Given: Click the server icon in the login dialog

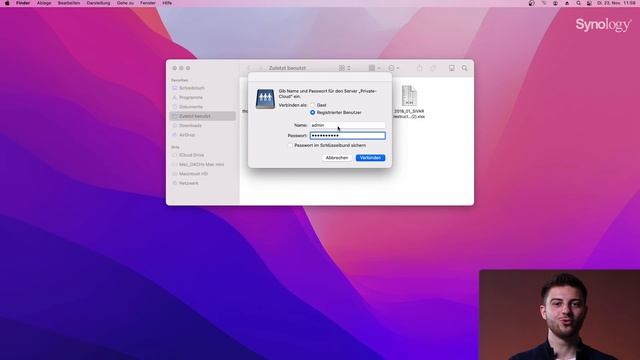Looking at the screenshot, I should coord(265,99).
